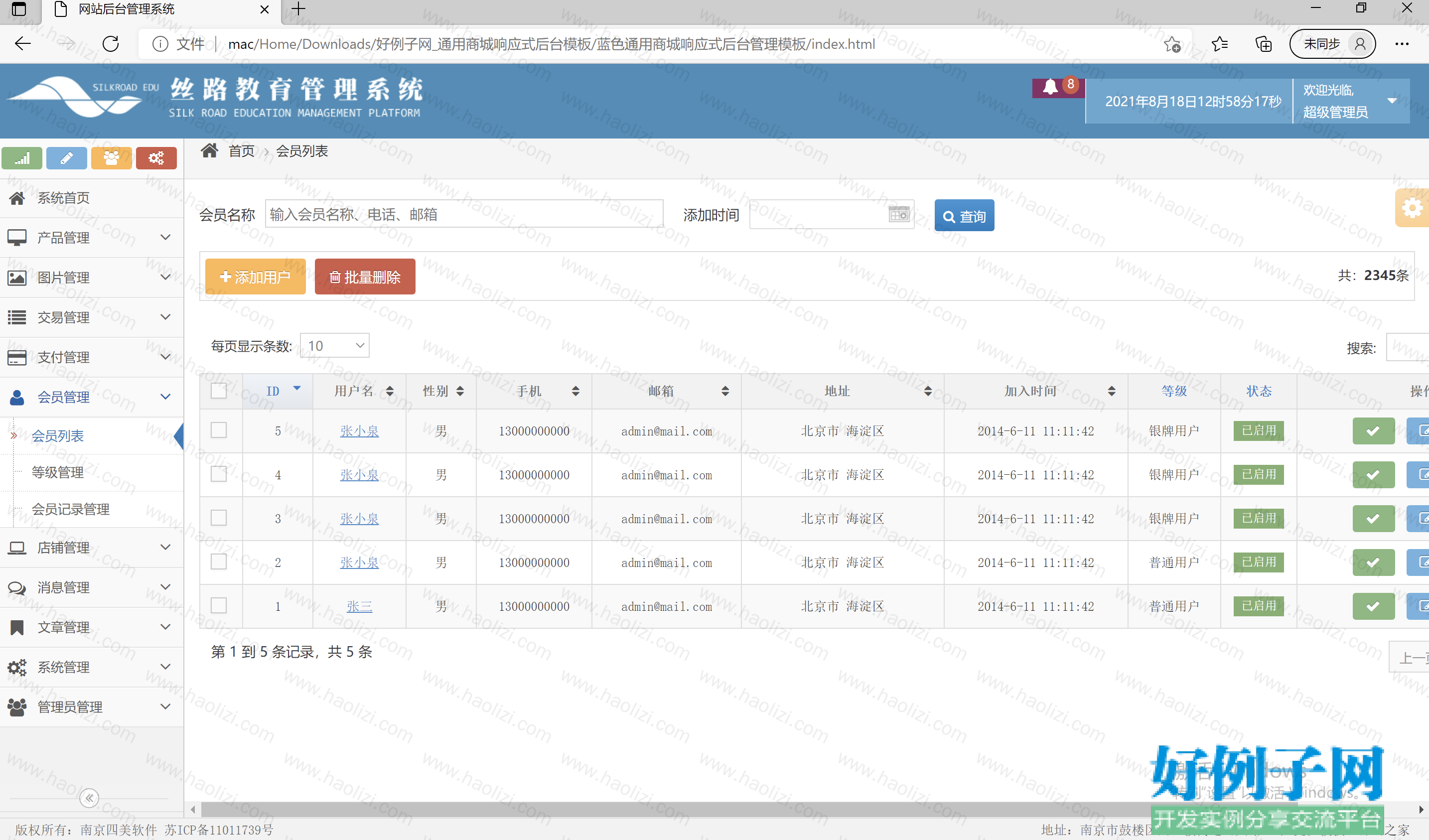1429x840 pixels.
Task: Click the 查询 search button
Action: coord(964,216)
